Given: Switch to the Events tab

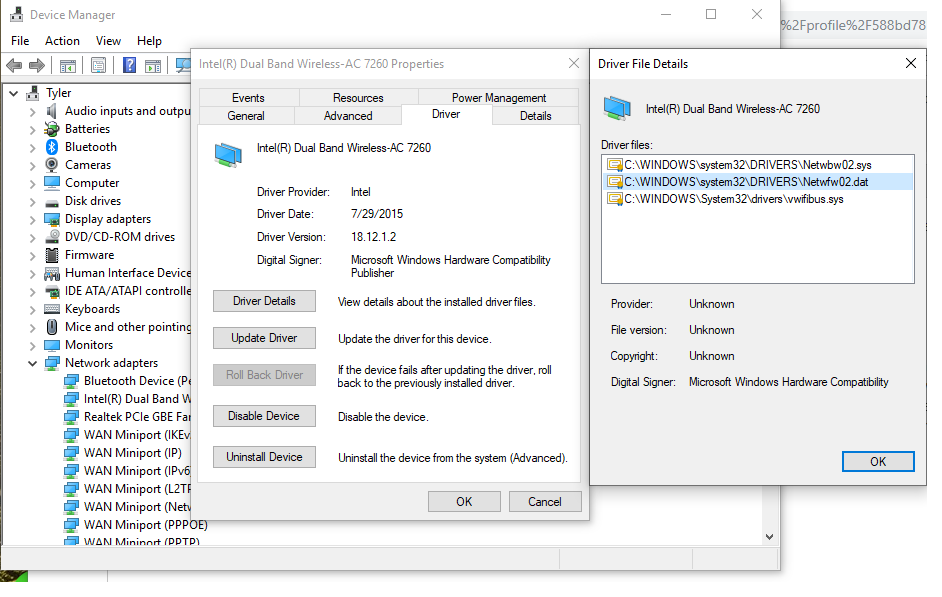Looking at the screenshot, I should coord(248,98).
